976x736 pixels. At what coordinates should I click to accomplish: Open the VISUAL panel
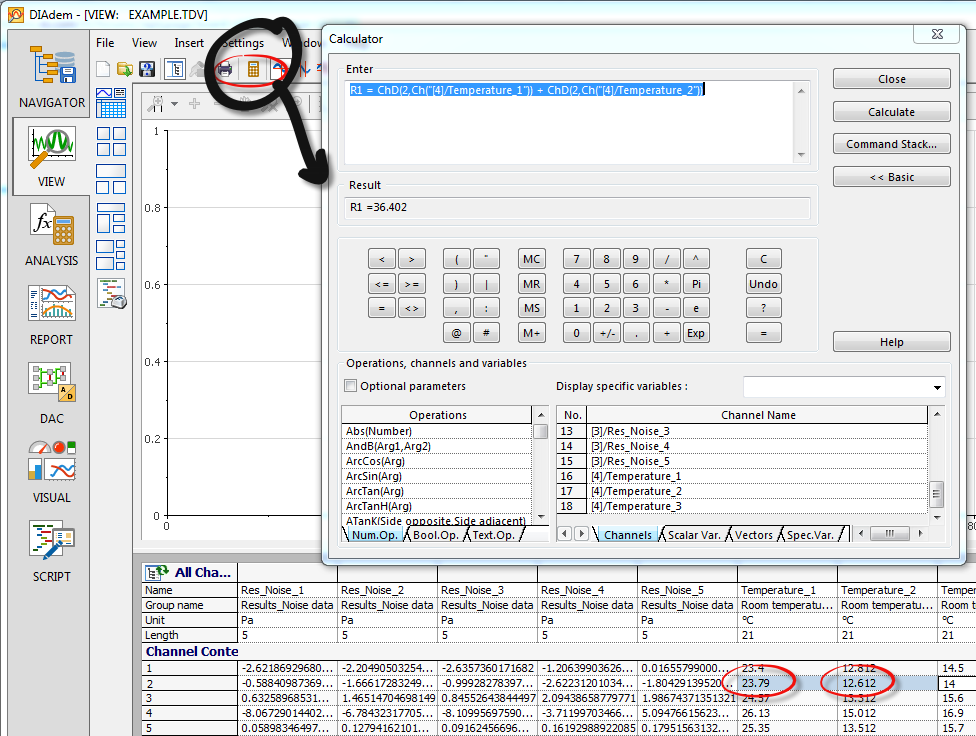pyautogui.click(x=52, y=472)
